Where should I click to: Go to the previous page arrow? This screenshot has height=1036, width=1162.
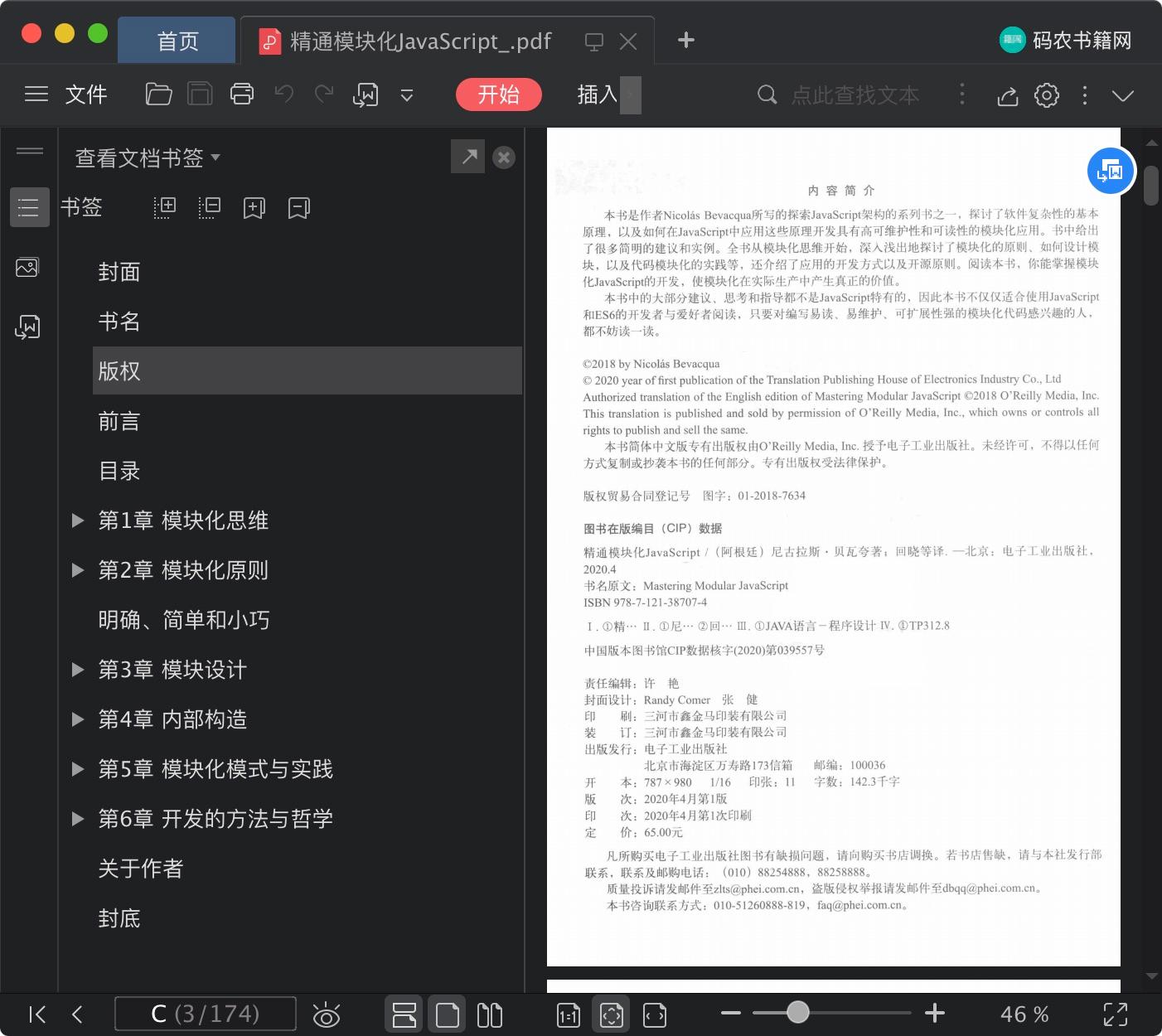(x=77, y=1014)
